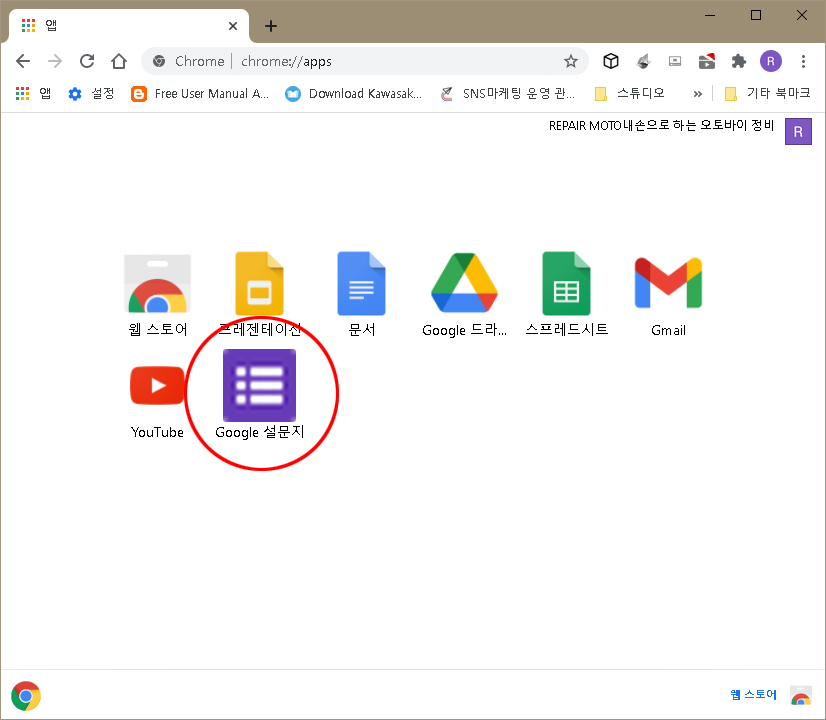Launch the 스프레드시트 Sheets app

566,284
